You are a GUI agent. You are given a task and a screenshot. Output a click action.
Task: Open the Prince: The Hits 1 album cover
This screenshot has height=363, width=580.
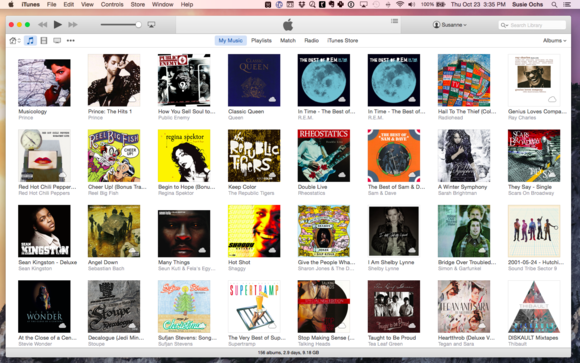pyautogui.click(x=114, y=80)
